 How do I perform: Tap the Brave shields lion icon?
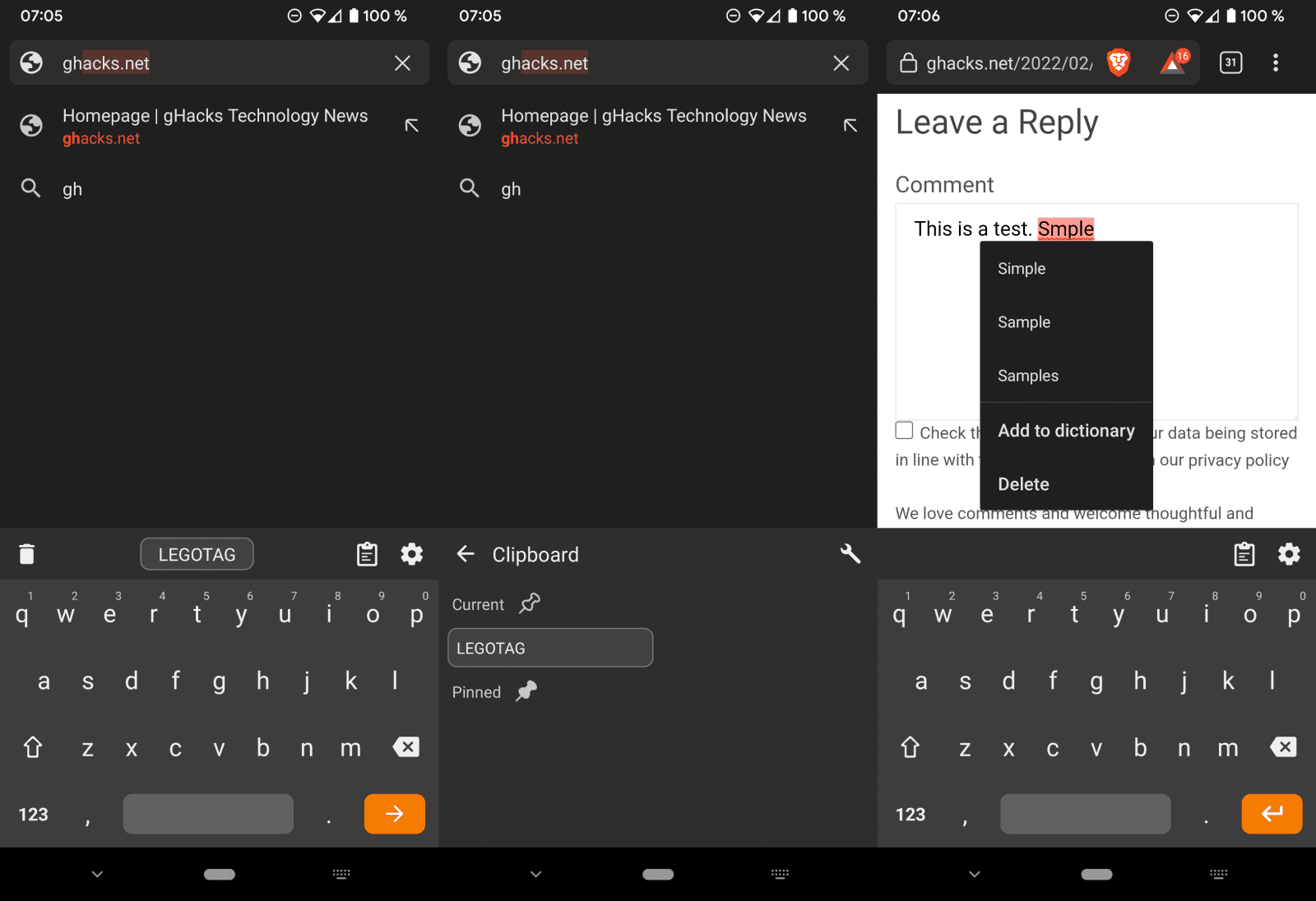(1118, 62)
